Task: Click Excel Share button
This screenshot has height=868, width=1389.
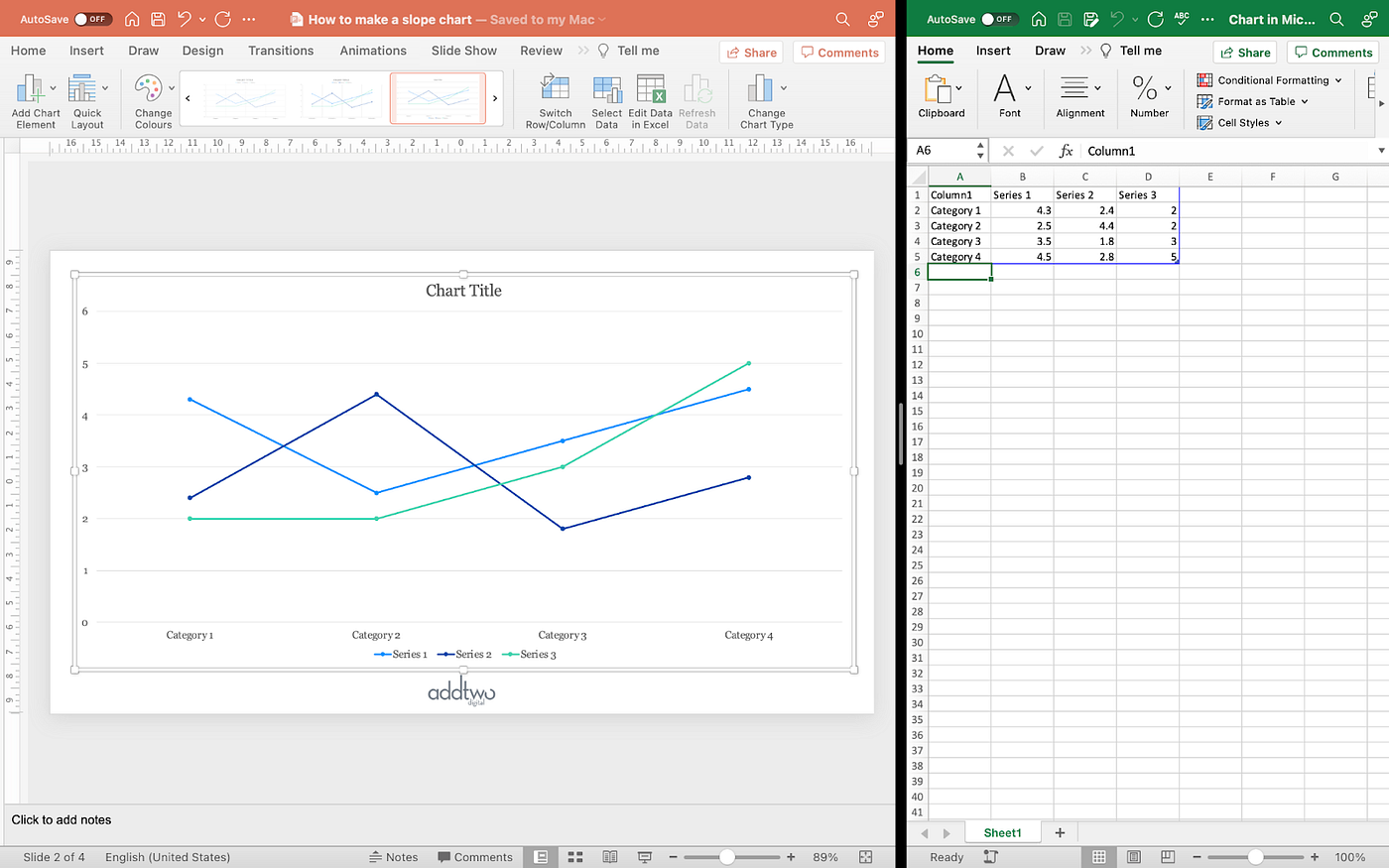Action: point(1245,53)
